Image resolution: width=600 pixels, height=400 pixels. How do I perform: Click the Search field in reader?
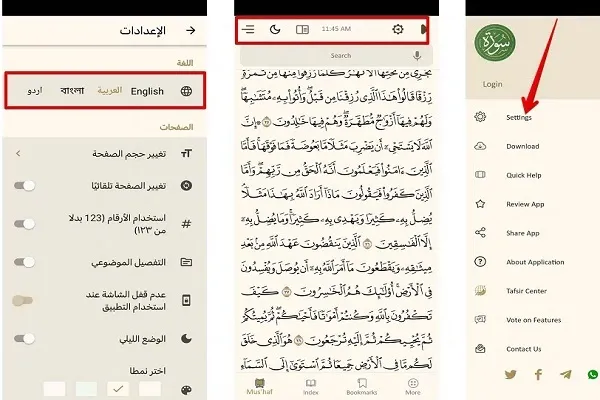tap(336, 56)
